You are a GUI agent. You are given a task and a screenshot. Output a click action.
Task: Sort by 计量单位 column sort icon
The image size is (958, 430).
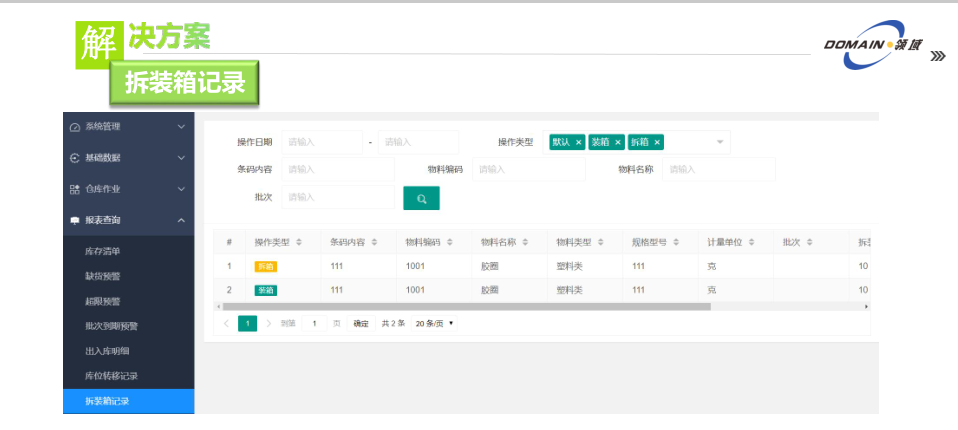(752, 242)
